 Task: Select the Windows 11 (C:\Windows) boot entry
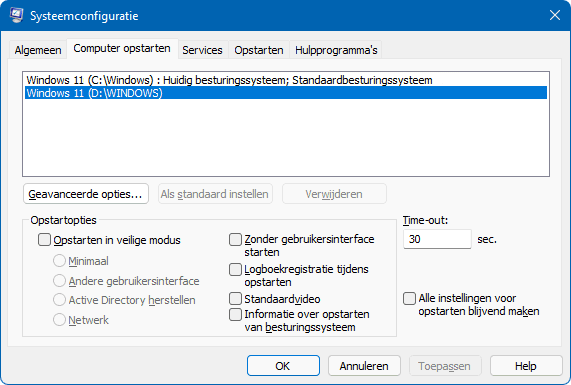tap(286, 80)
